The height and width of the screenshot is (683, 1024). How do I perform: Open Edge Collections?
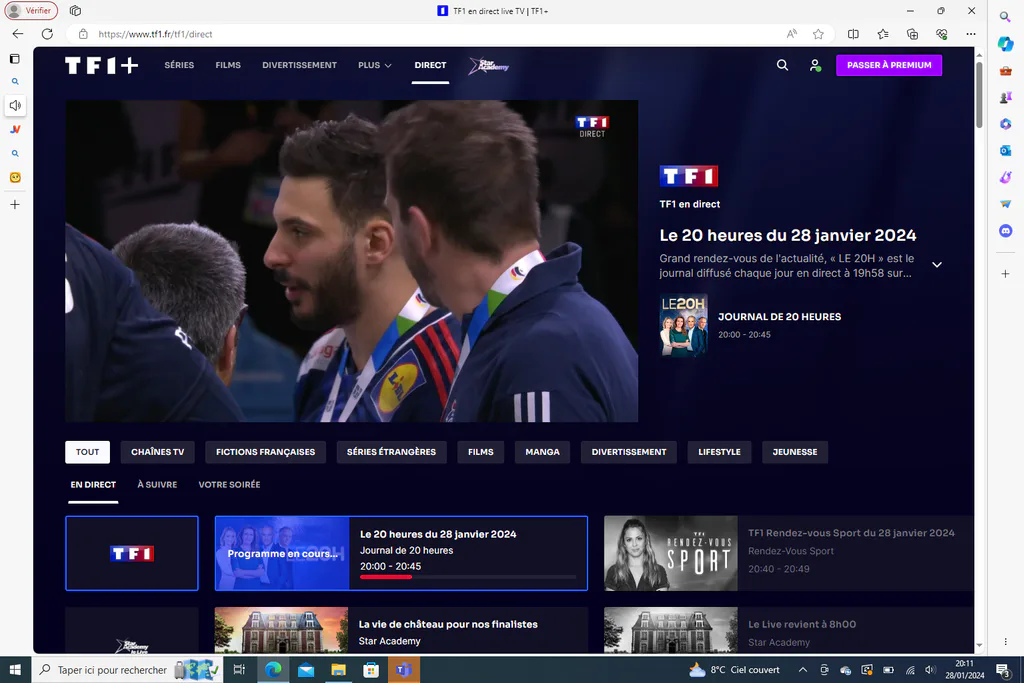coord(912,34)
